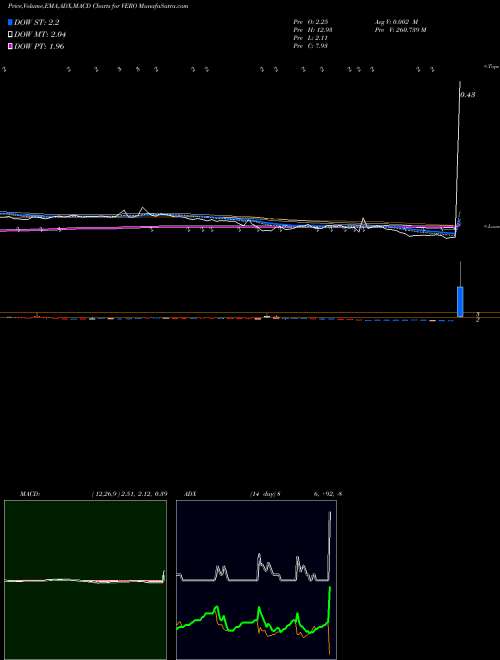Click the blue DOW ST legend swatch
Viewport: 500px width, 660px height.
click(11, 22)
